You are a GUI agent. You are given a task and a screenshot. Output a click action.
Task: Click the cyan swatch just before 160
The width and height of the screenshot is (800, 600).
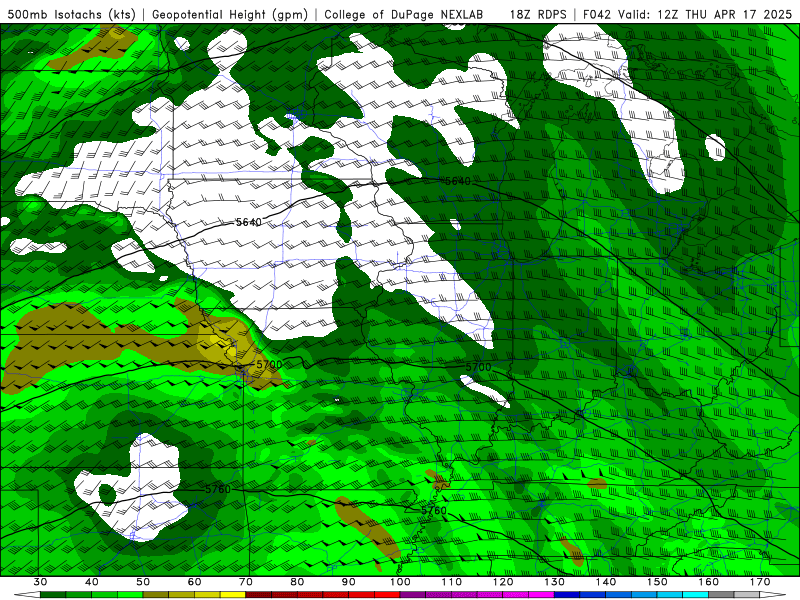click(x=695, y=594)
